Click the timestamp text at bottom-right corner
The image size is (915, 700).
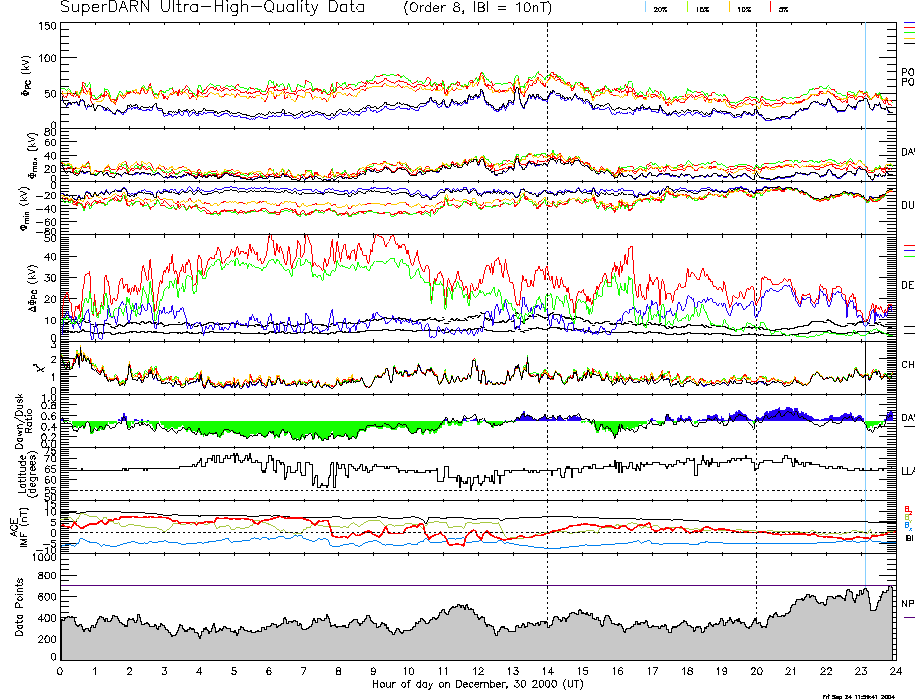pos(858,695)
